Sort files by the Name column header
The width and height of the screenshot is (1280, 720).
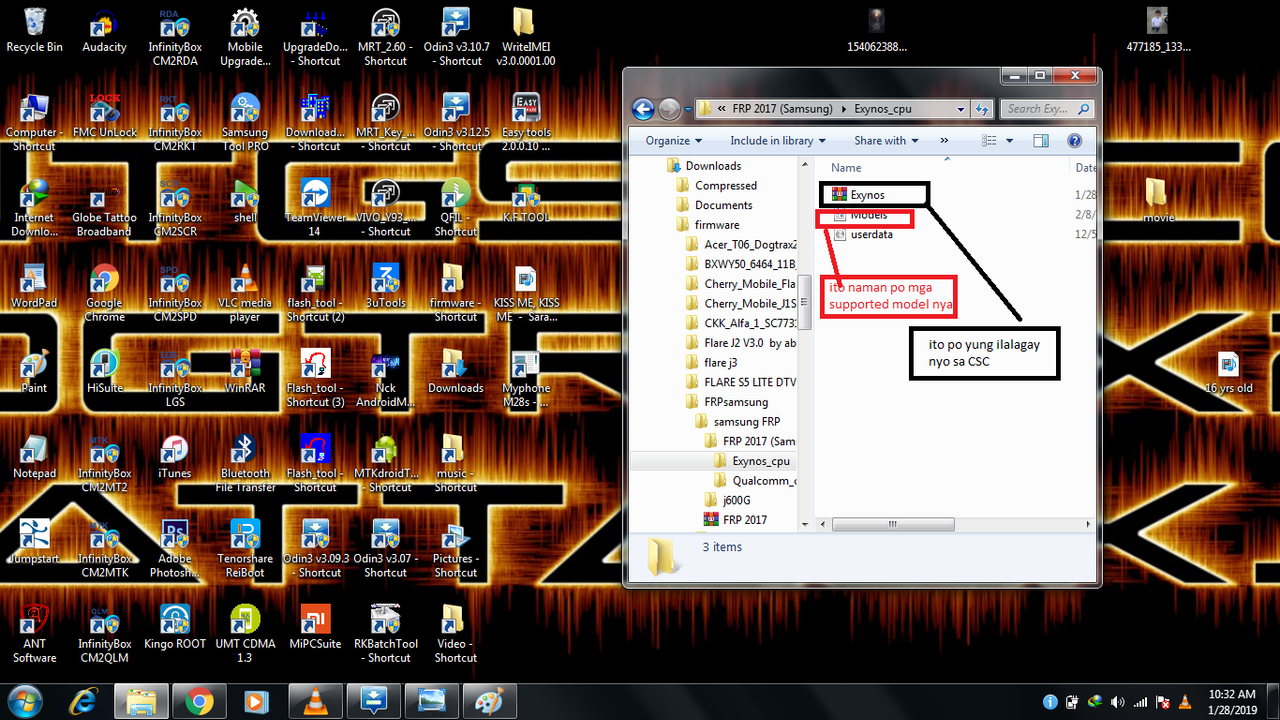(846, 168)
